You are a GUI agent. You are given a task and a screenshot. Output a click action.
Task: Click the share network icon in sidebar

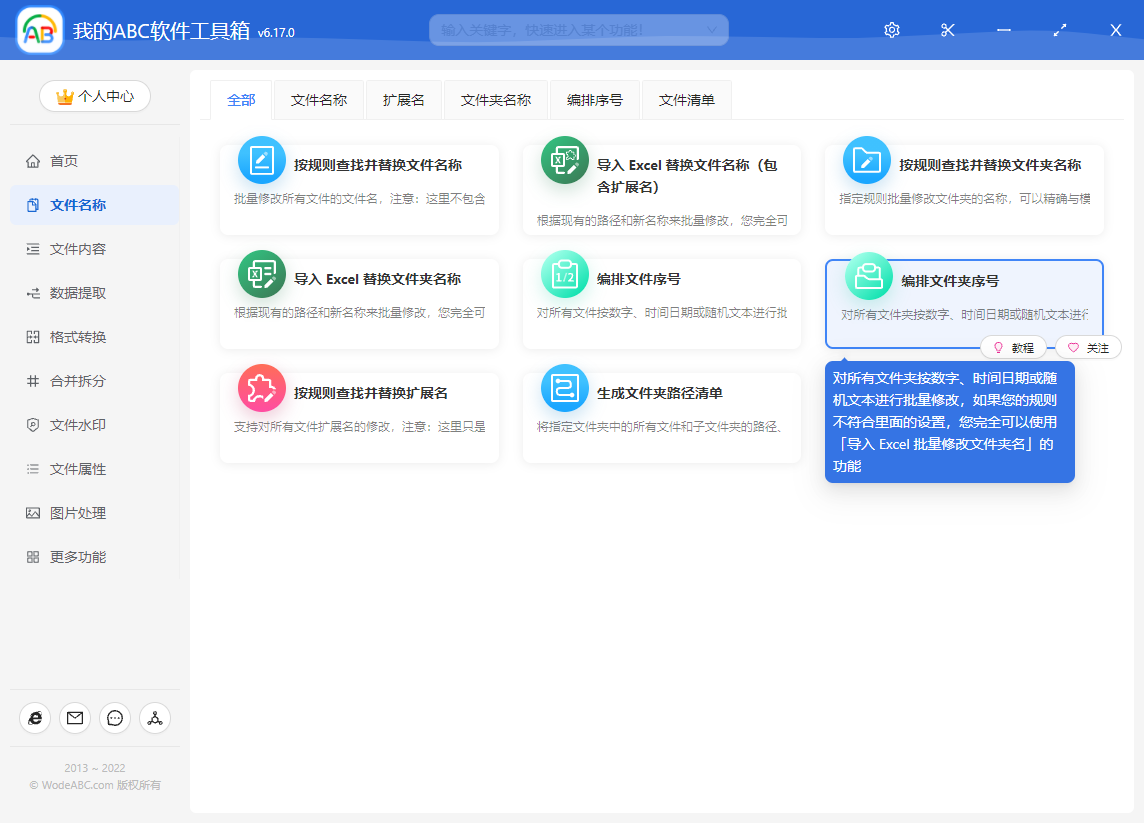point(155,718)
